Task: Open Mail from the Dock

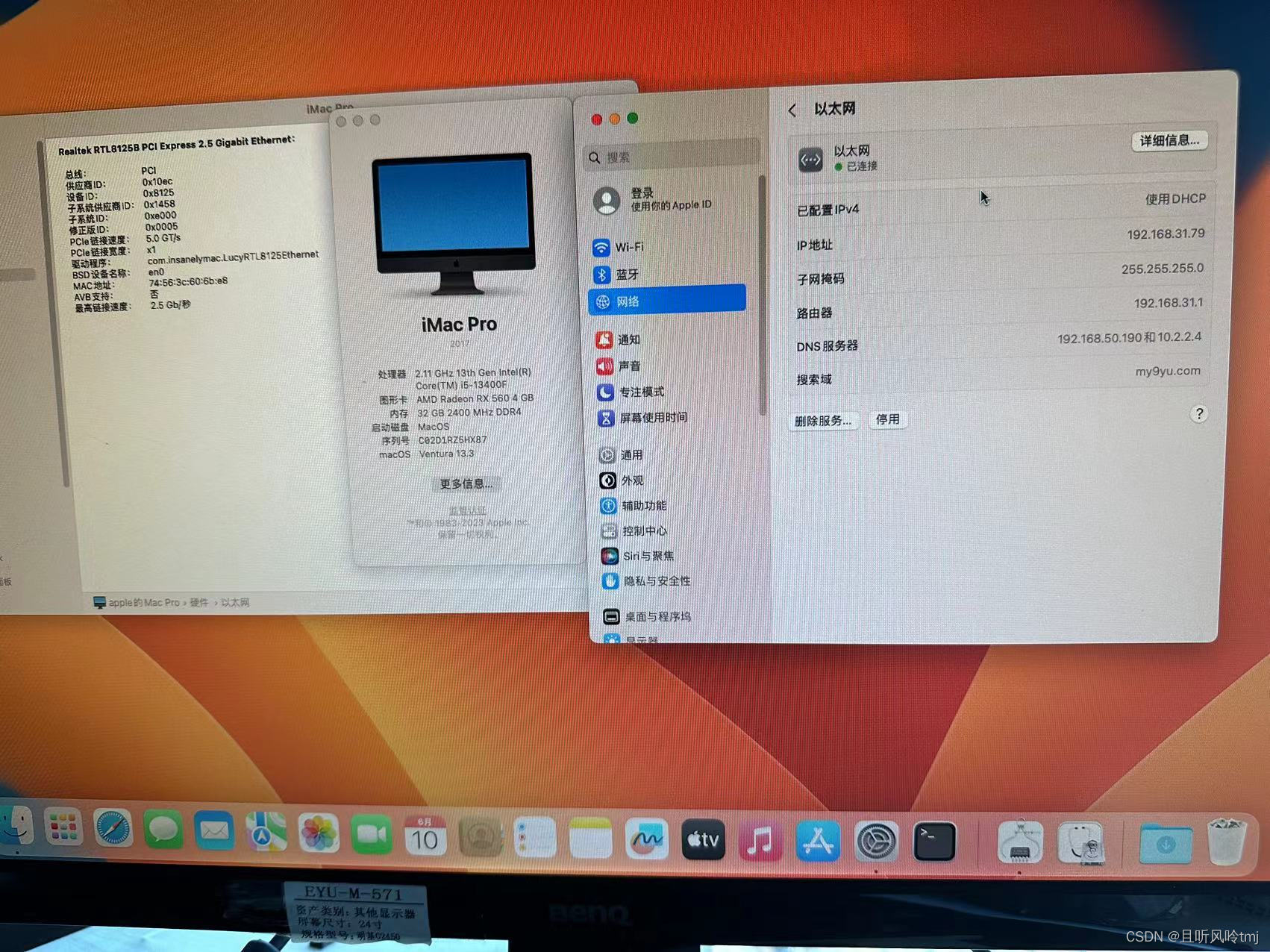Action: pyautogui.click(x=213, y=830)
